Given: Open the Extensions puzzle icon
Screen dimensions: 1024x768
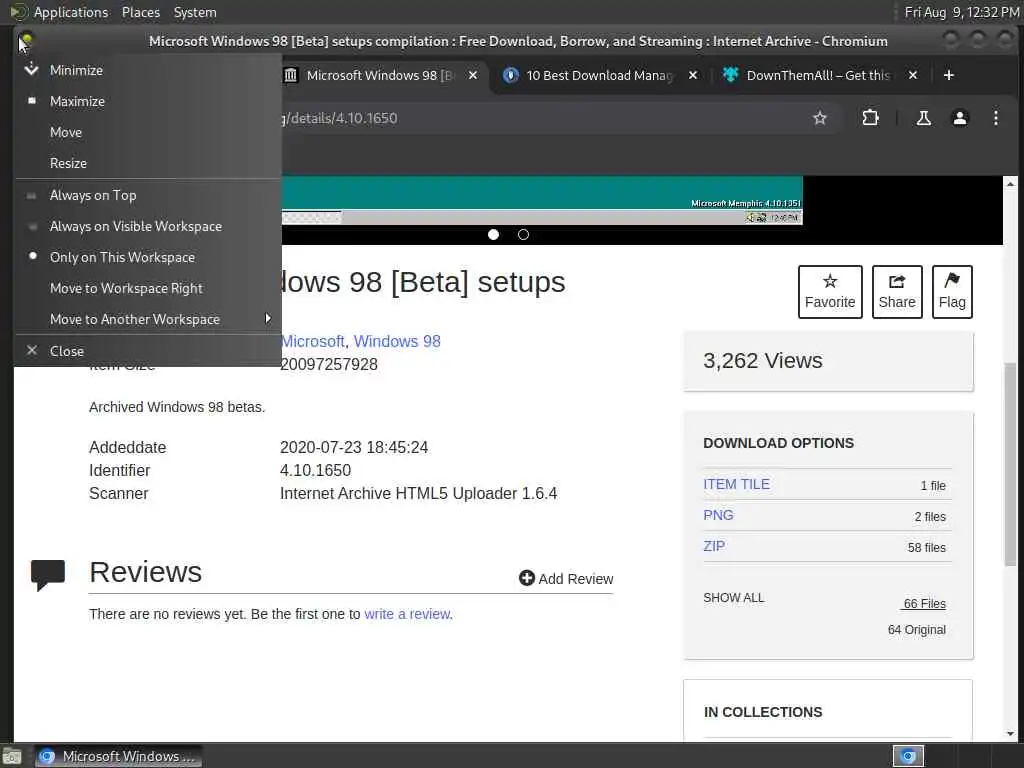Looking at the screenshot, I should (x=871, y=118).
